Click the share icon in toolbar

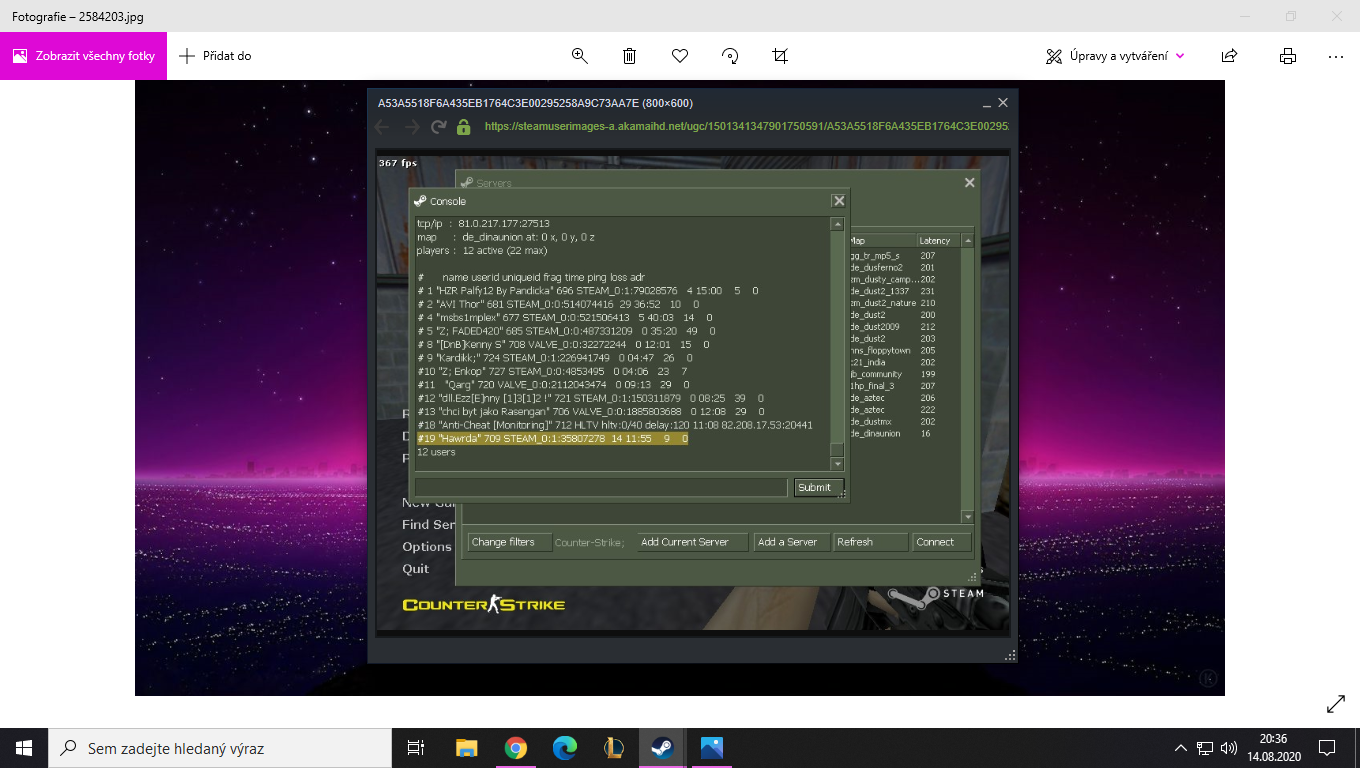pos(1230,56)
